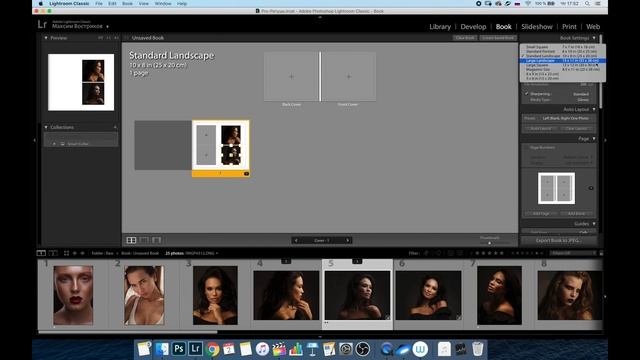Open Spotlight search in menu bar

587,4
